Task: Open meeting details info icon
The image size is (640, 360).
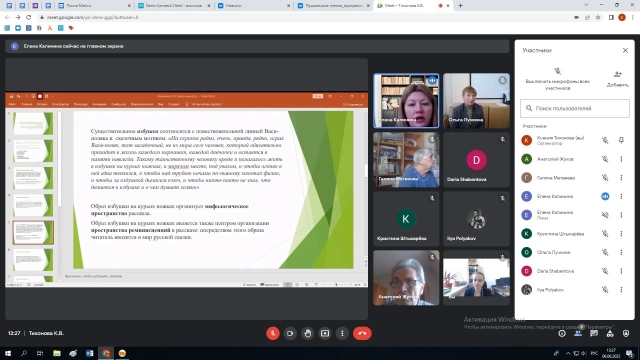Action: (x=562, y=333)
